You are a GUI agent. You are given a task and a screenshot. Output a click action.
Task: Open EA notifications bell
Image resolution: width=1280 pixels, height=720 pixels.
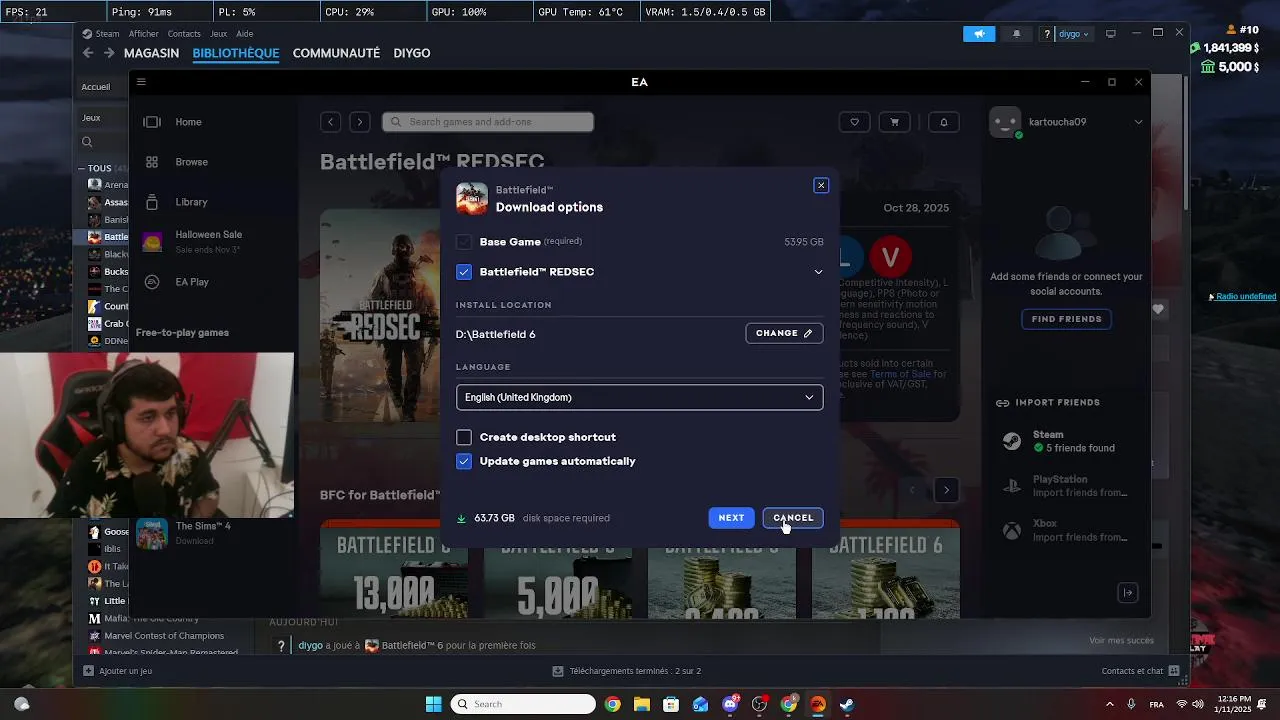944,122
